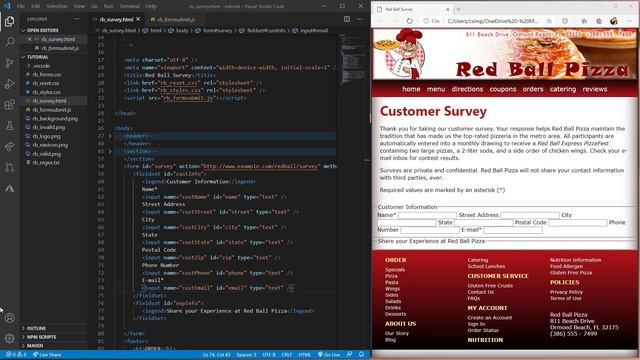Open the Accounts icon in the activity bar
The height and width of the screenshot is (360, 640).
click(9, 318)
